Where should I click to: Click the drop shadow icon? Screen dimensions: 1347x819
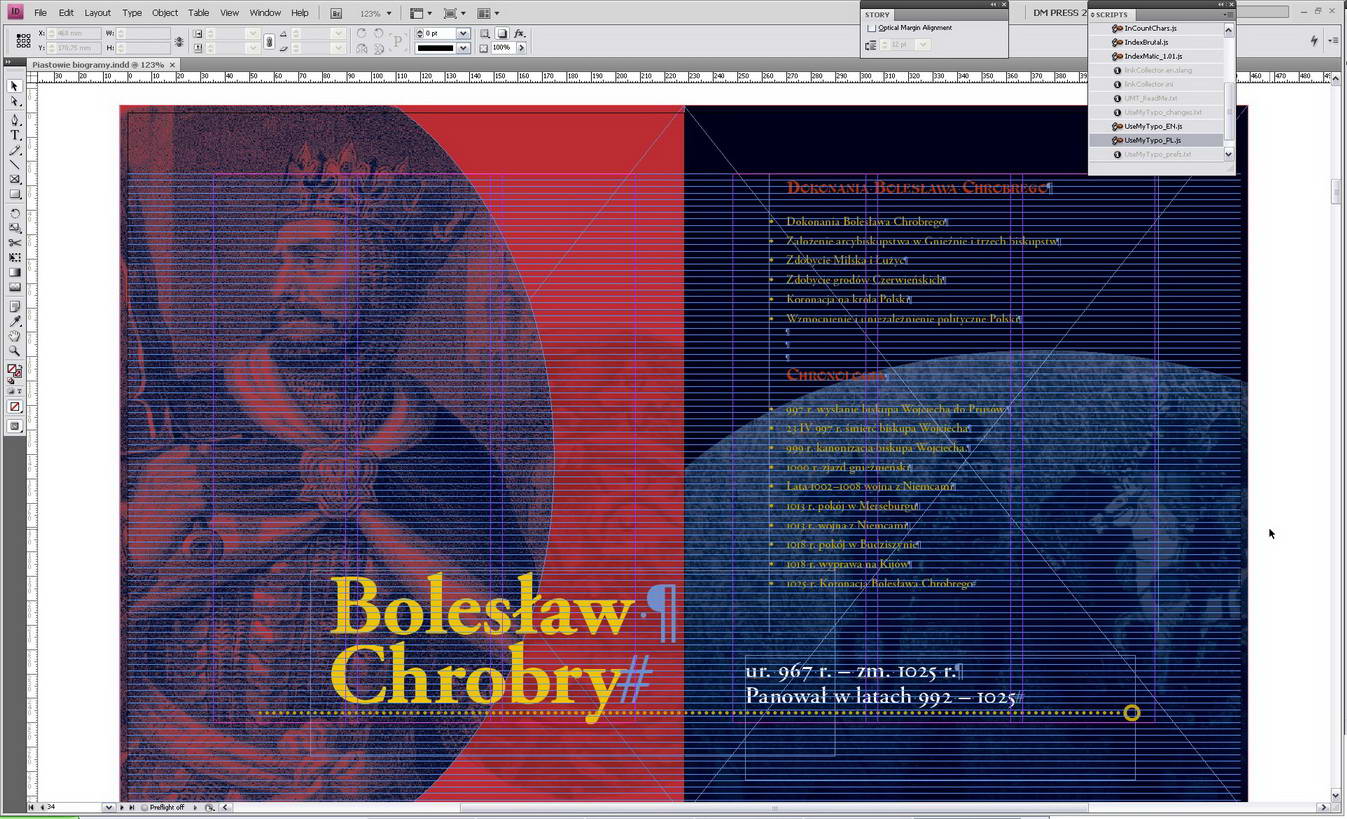click(x=502, y=33)
